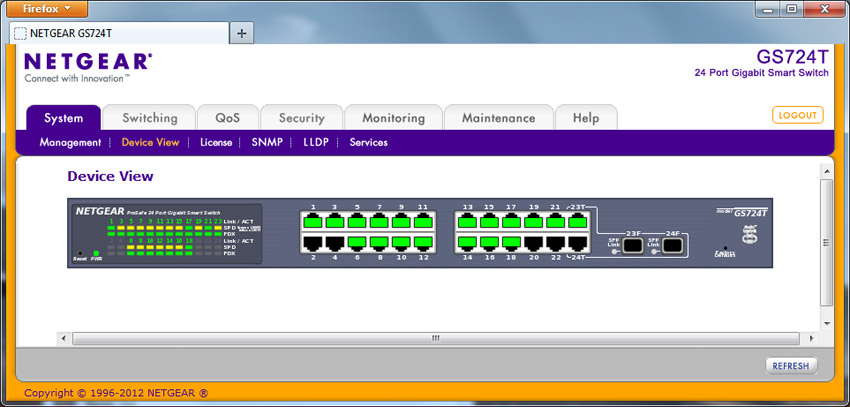This screenshot has width=850, height=407.
Task: Open port 5 on the device image
Action: [x=357, y=221]
